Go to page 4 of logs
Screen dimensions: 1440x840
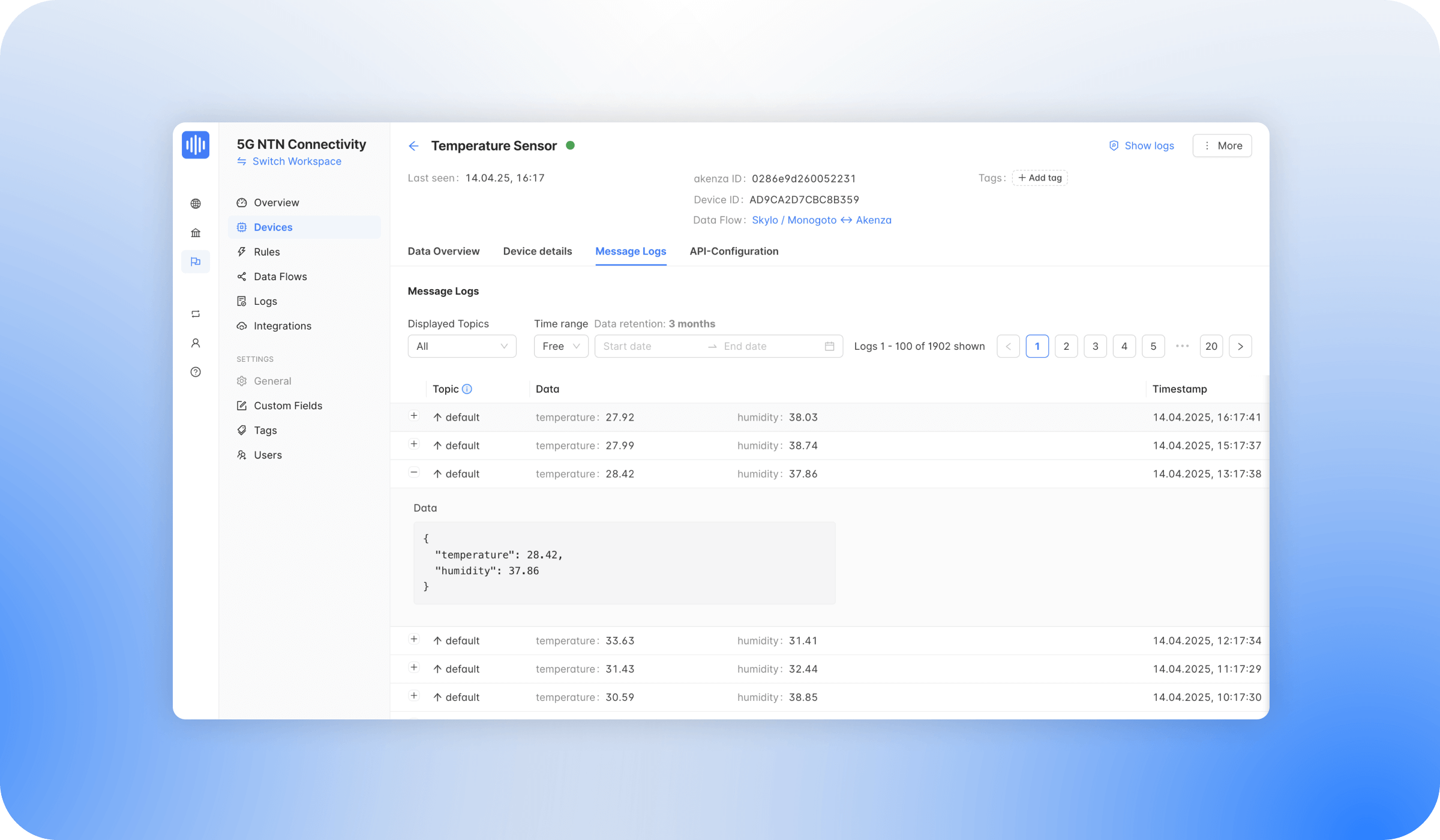tap(1124, 346)
